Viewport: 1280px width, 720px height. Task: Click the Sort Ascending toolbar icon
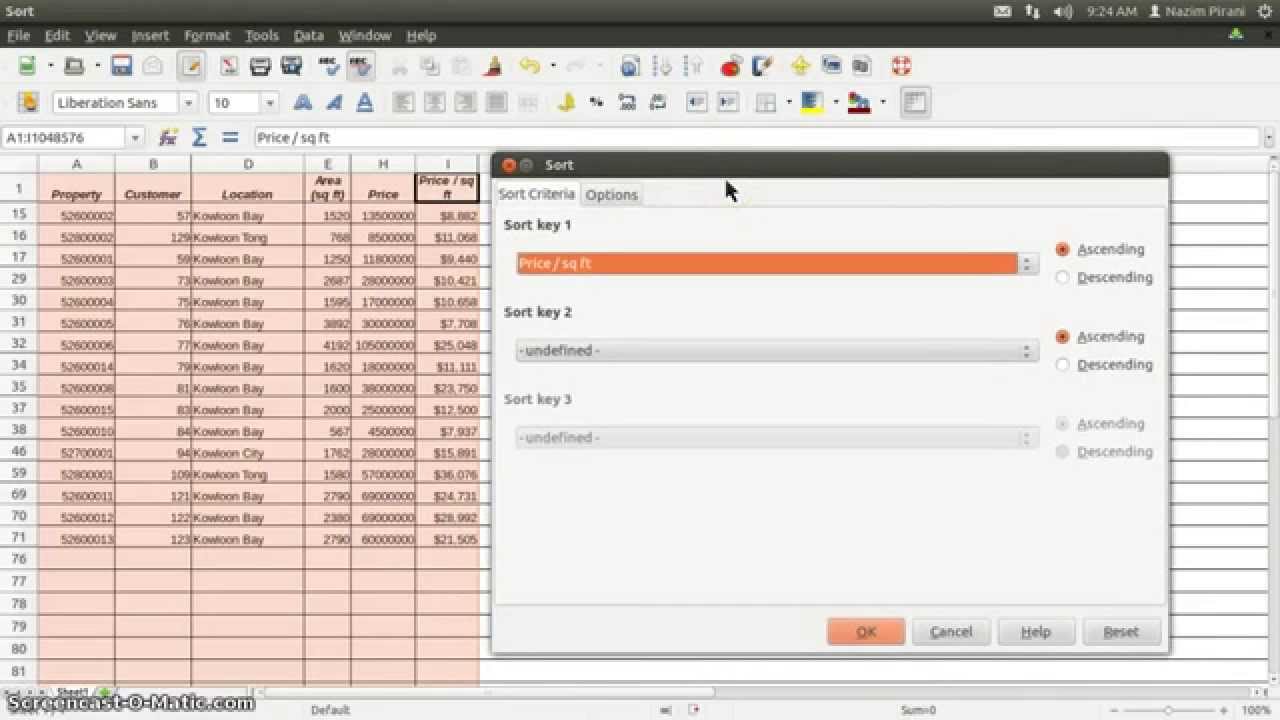661,67
